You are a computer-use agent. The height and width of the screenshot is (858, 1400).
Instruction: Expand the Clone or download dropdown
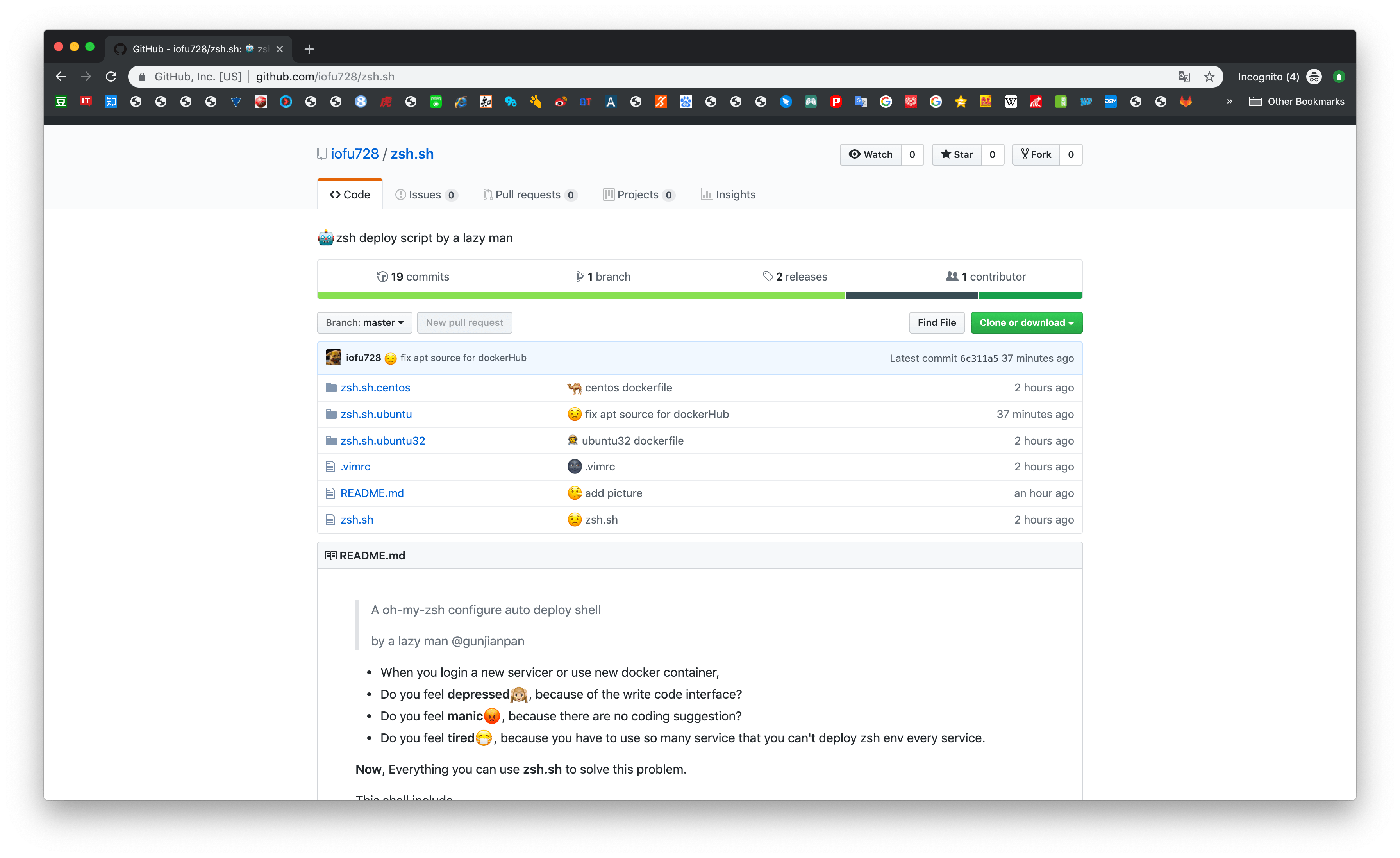1025,322
